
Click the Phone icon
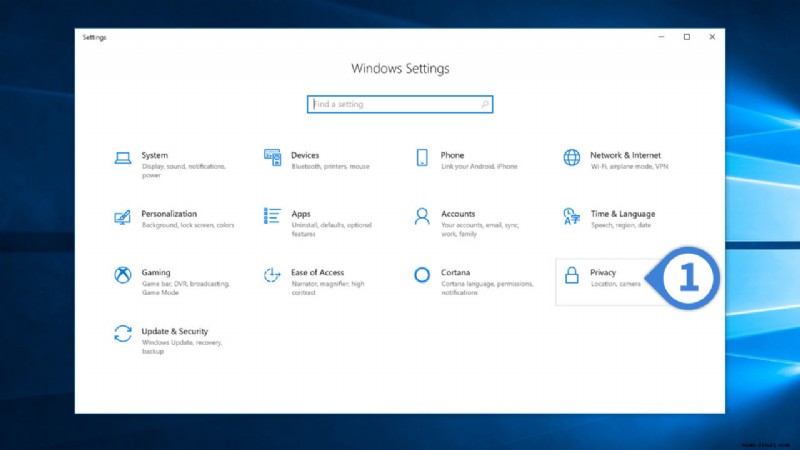422,158
